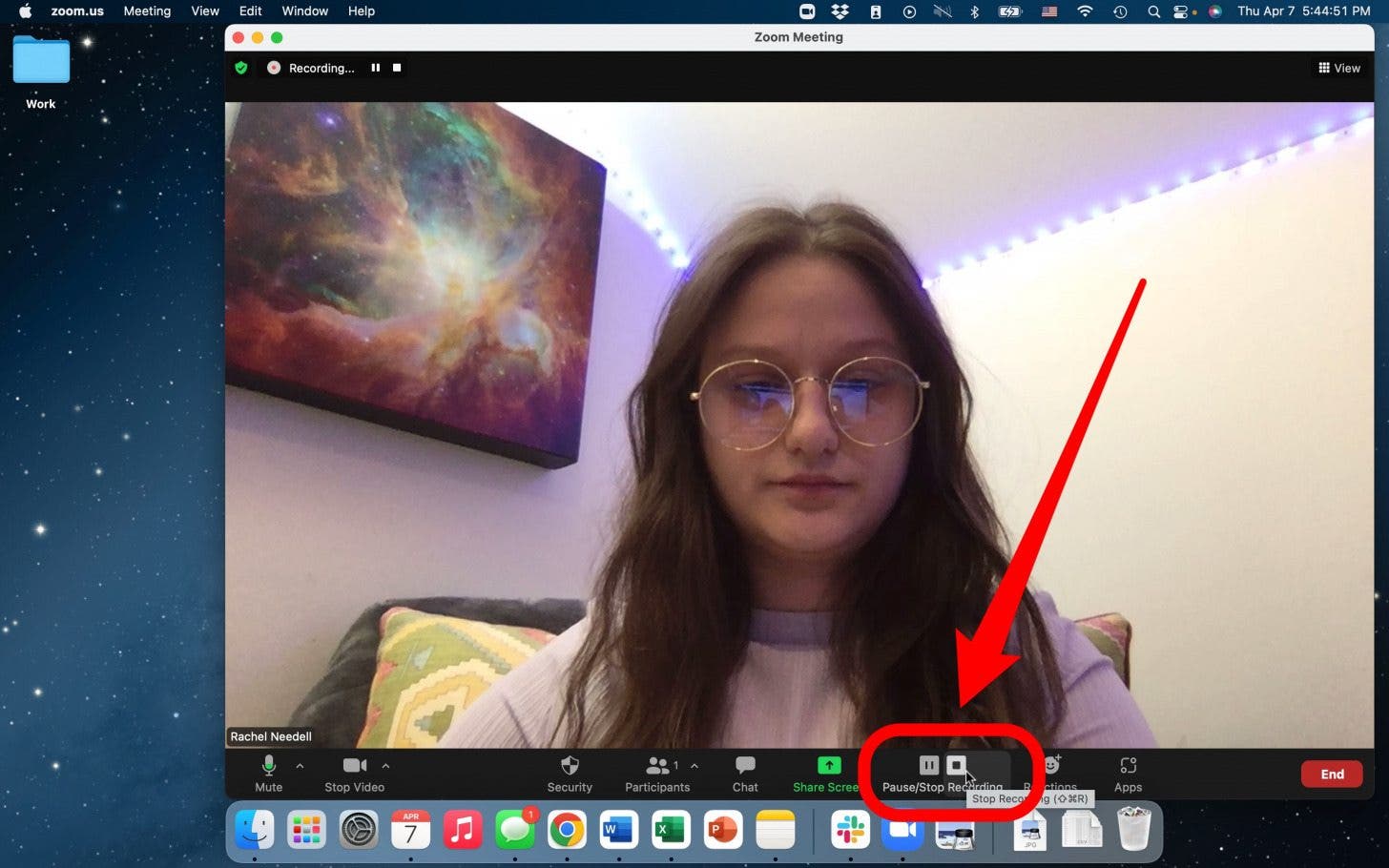This screenshot has height=868, width=1389.
Task: Click the green encryption shield icon
Action: pyautogui.click(x=240, y=68)
